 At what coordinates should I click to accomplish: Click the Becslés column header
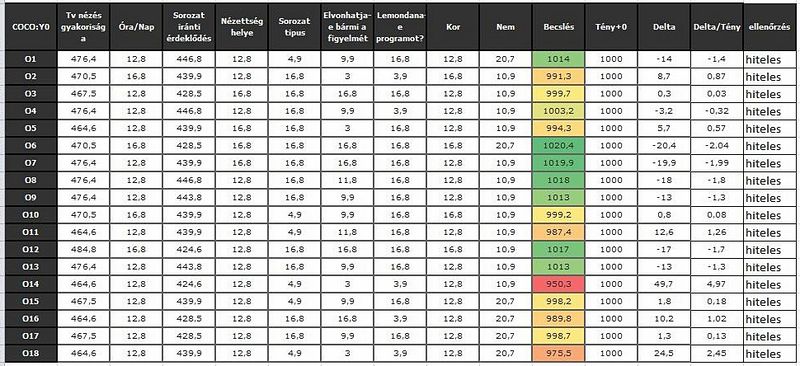[558, 27]
